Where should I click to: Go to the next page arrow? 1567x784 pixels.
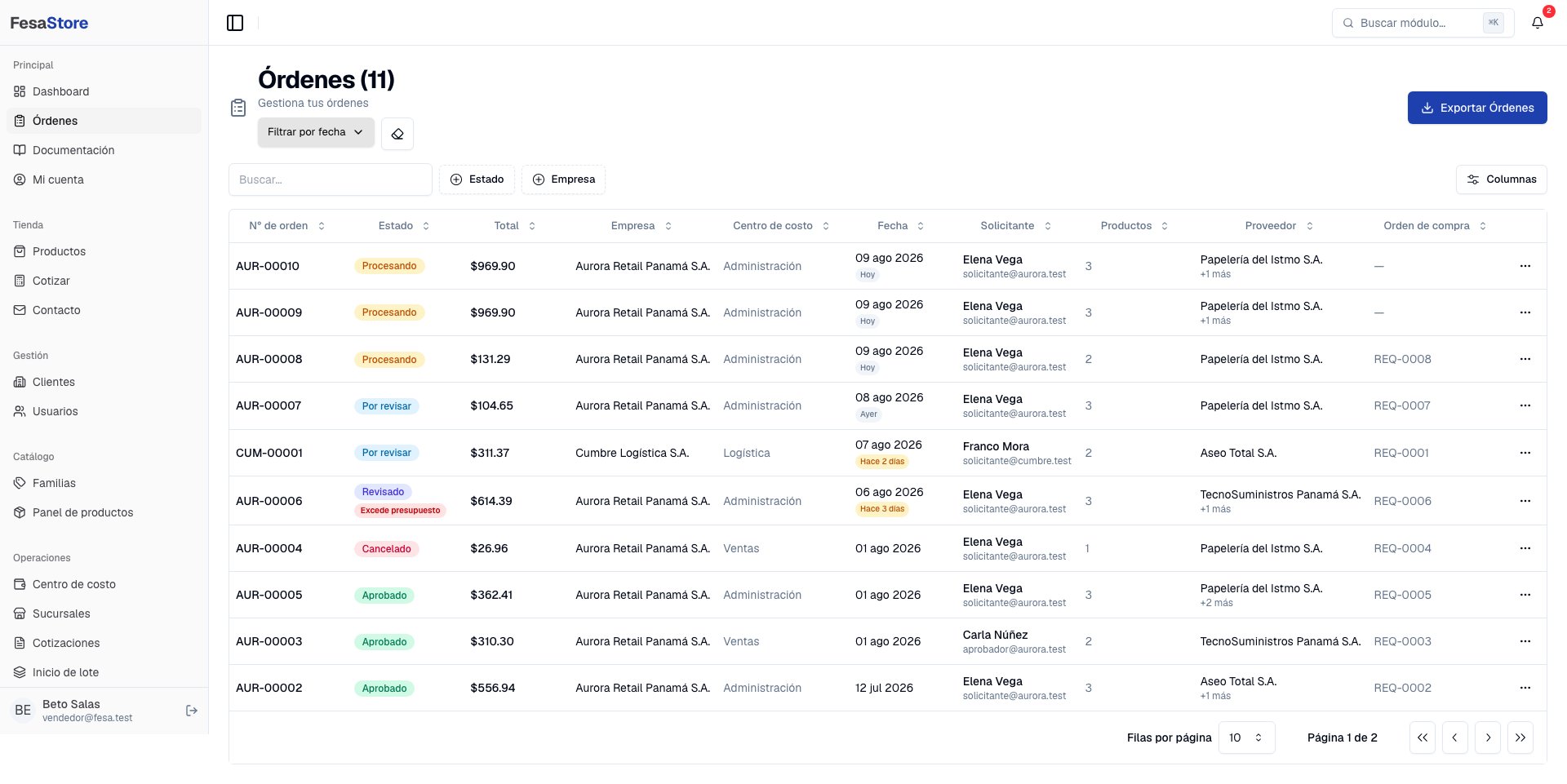[1488, 737]
